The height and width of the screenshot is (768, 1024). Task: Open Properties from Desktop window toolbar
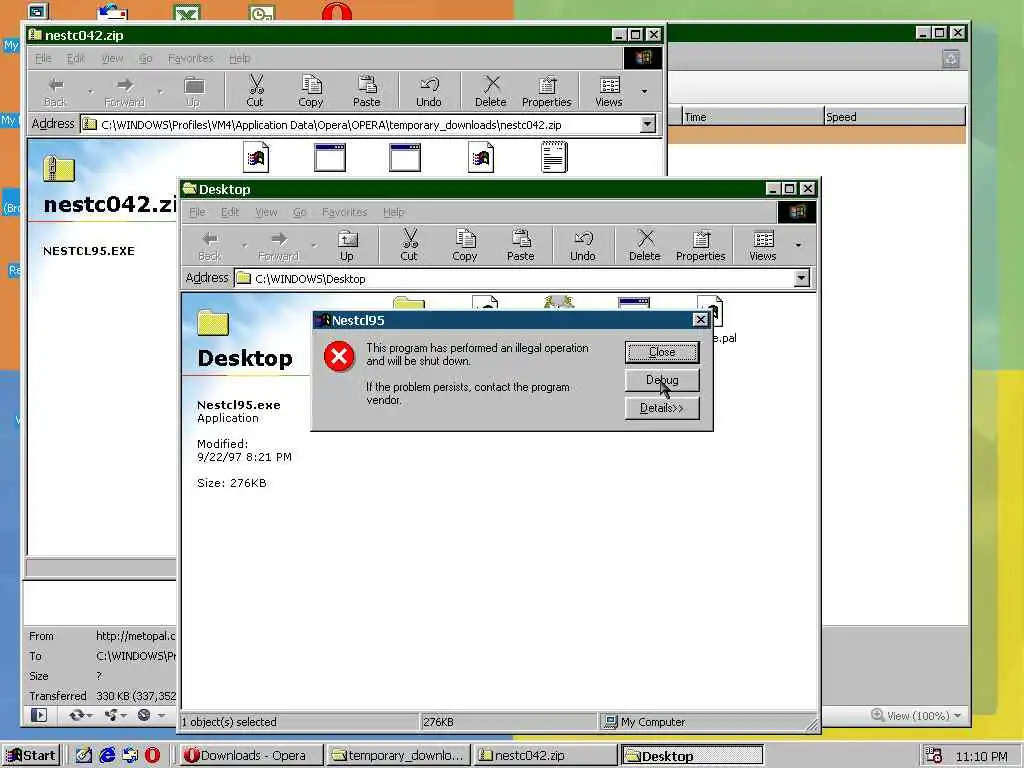[x=701, y=246]
